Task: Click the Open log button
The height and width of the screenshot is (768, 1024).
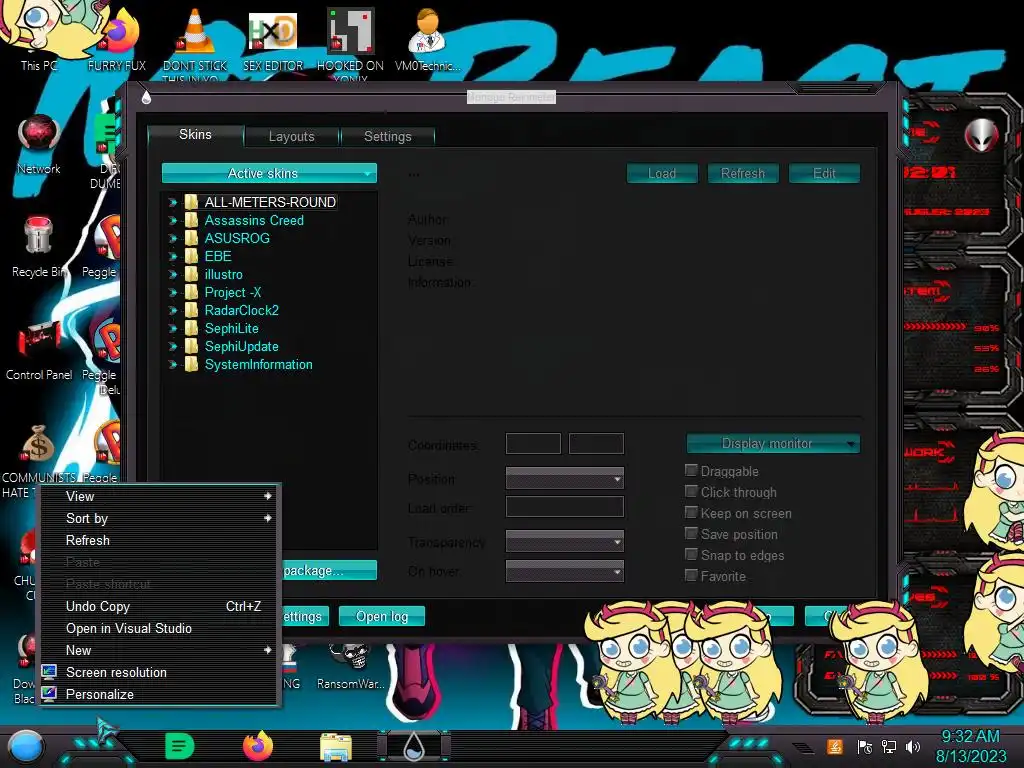Action: (x=382, y=616)
